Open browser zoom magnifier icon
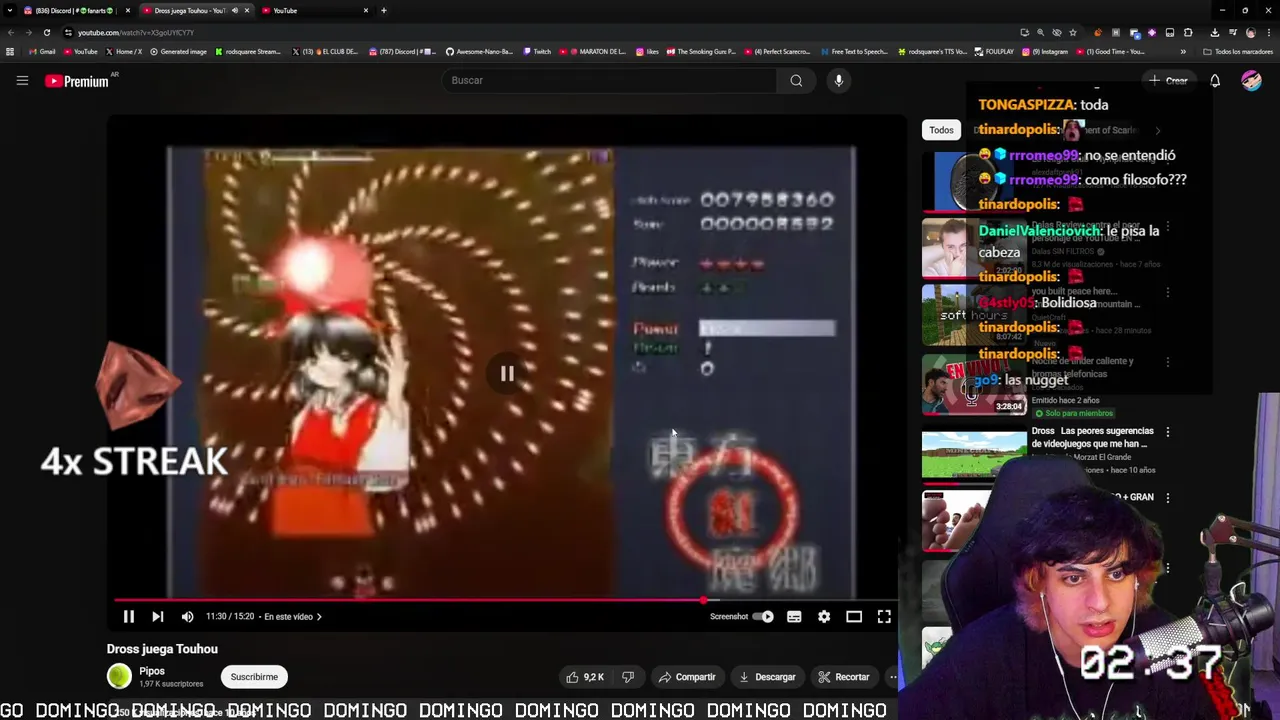This screenshot has width=1280, height=720. 1040,32
